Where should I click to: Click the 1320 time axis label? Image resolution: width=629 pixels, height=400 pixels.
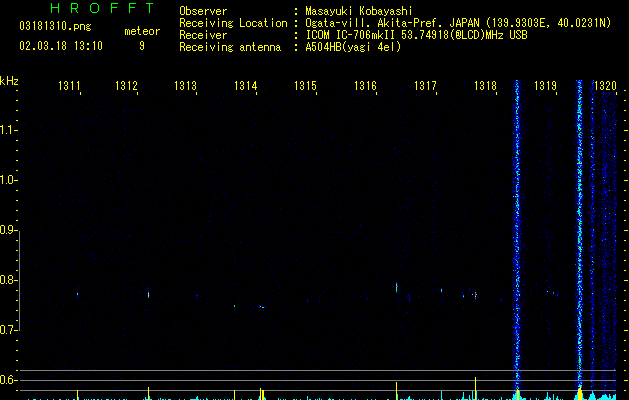(x=605, y=86)
